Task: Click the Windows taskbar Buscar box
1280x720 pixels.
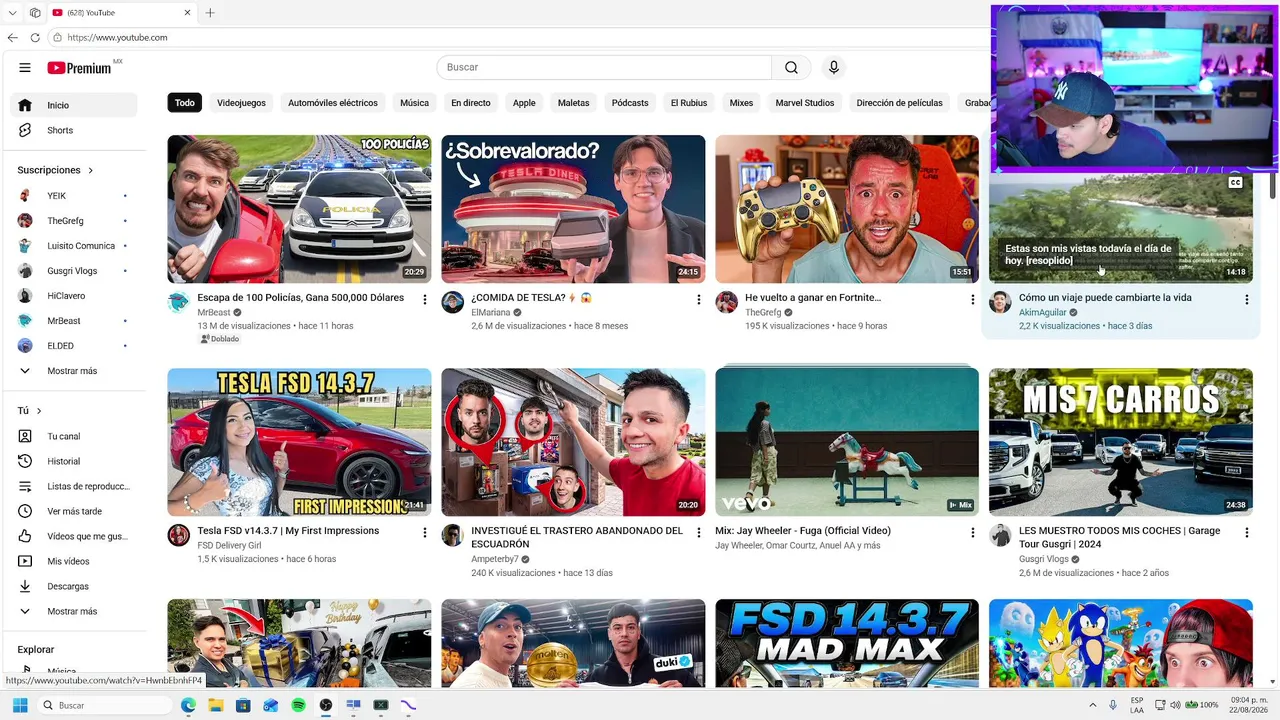Action: click(104, 705)
